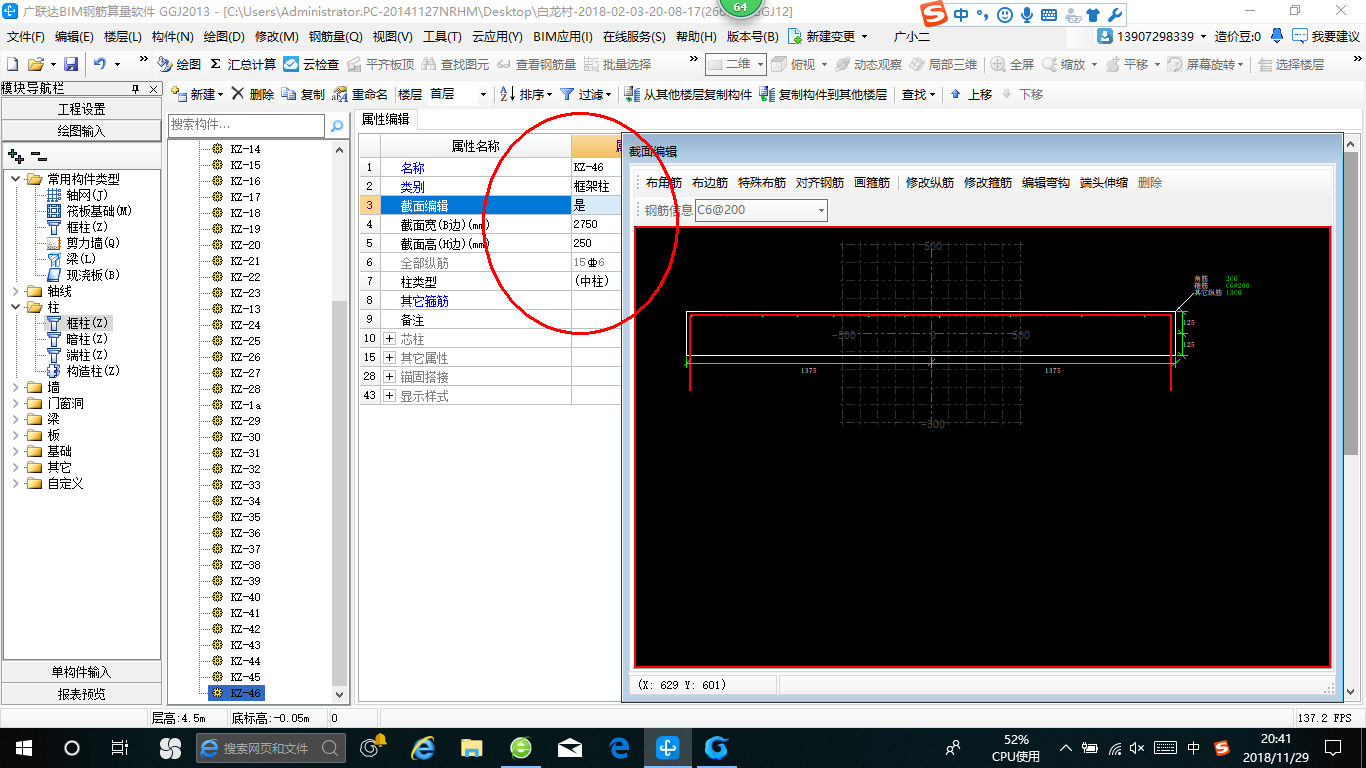Click the 过滤 filter funnel

(586, 94)
